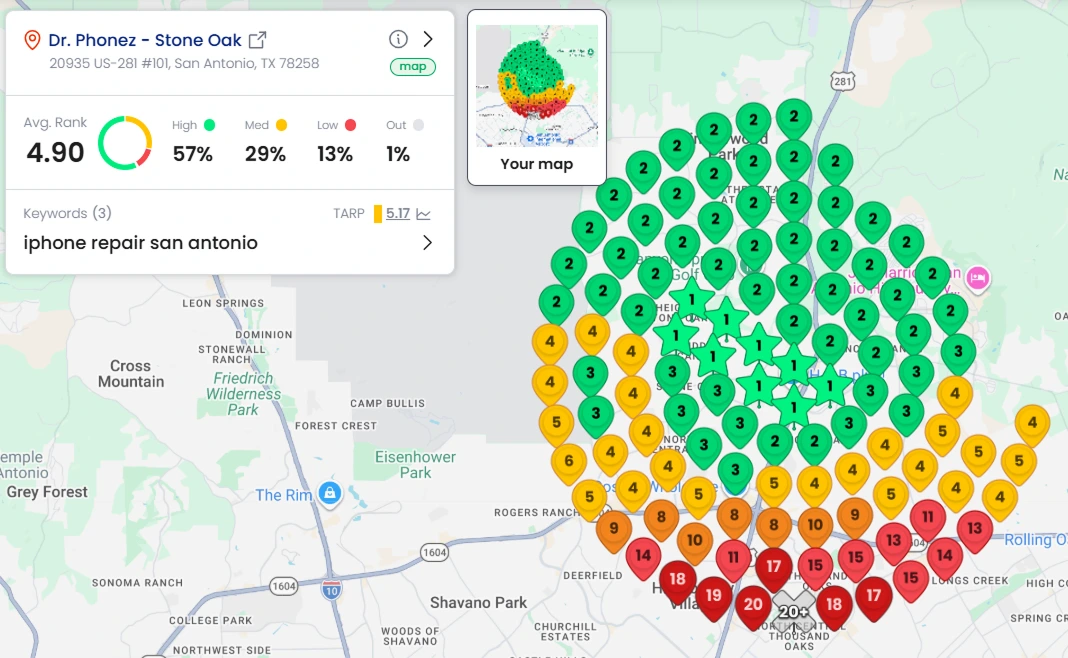Open the 5.17 TARP value link

click(x=398, y=214)
